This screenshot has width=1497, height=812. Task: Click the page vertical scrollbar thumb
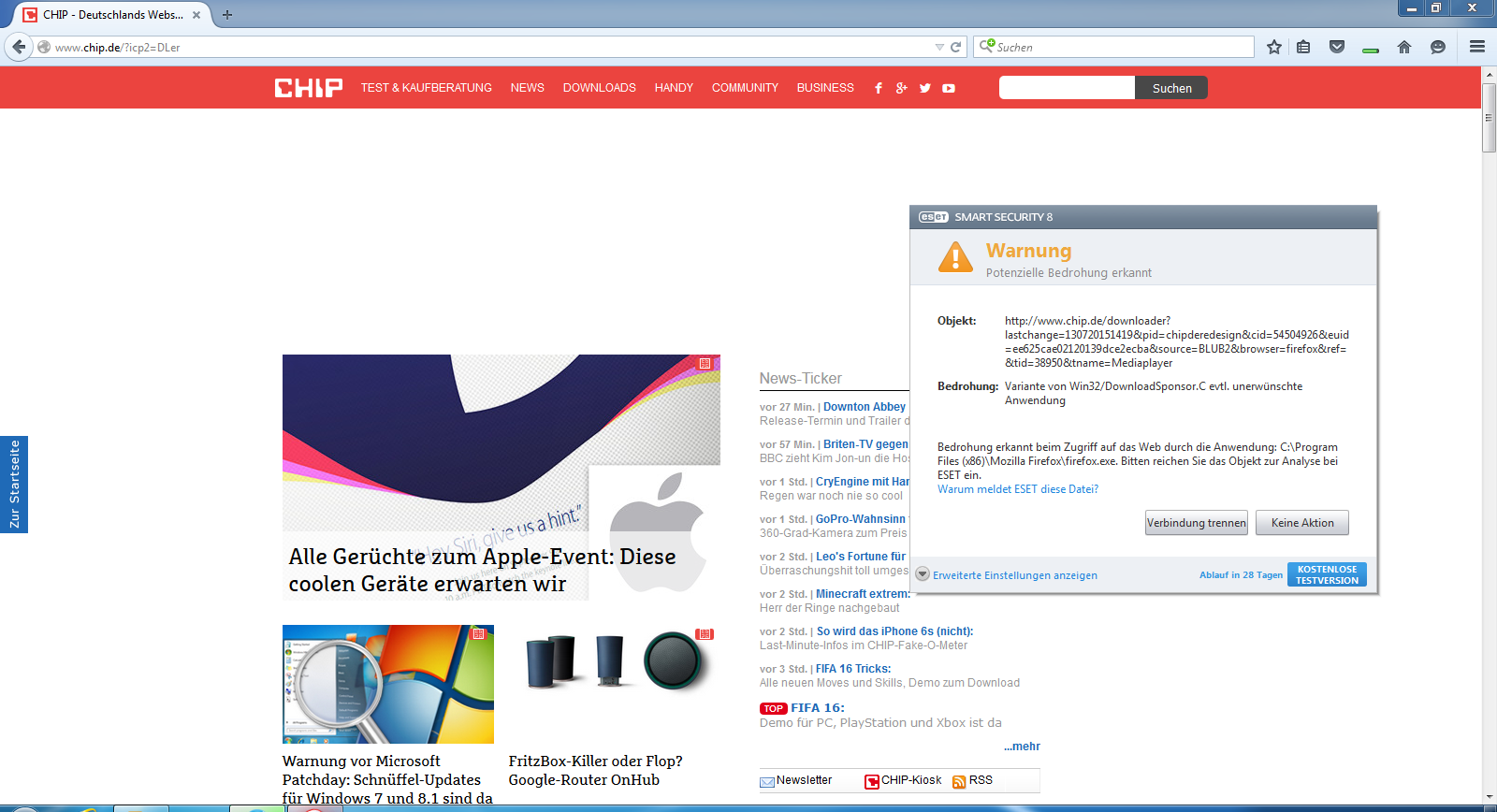(x=1489, y=118)
